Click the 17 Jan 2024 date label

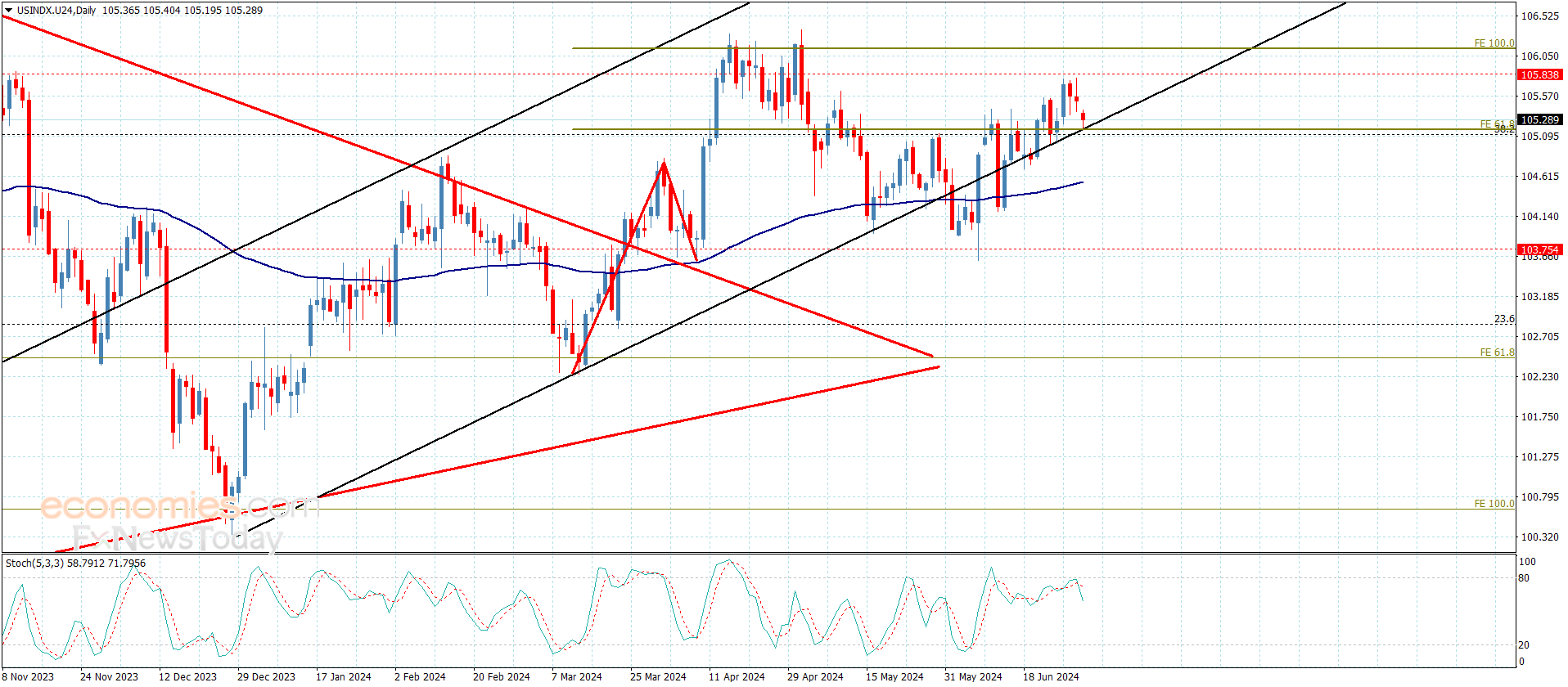click(344, 677)
